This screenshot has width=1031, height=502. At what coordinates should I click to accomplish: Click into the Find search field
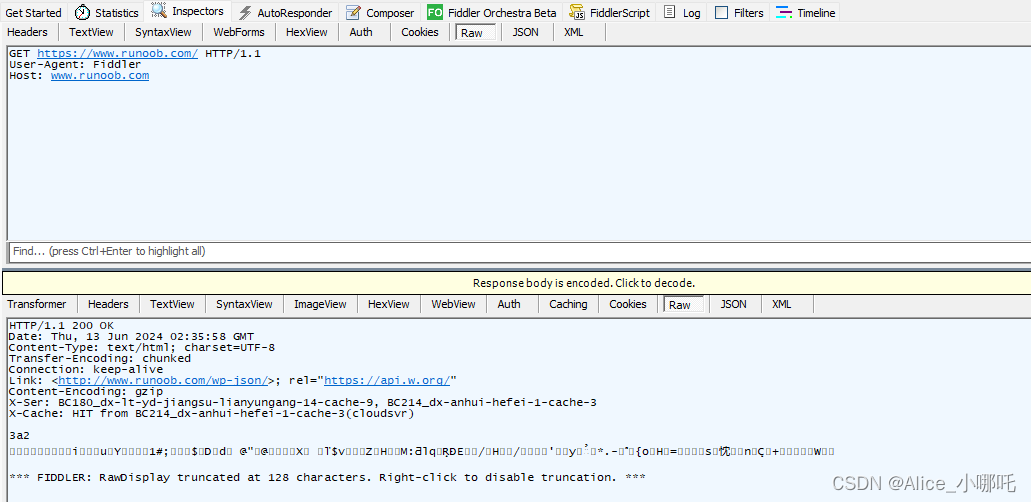pyautogui.click(x=519, y=251)
